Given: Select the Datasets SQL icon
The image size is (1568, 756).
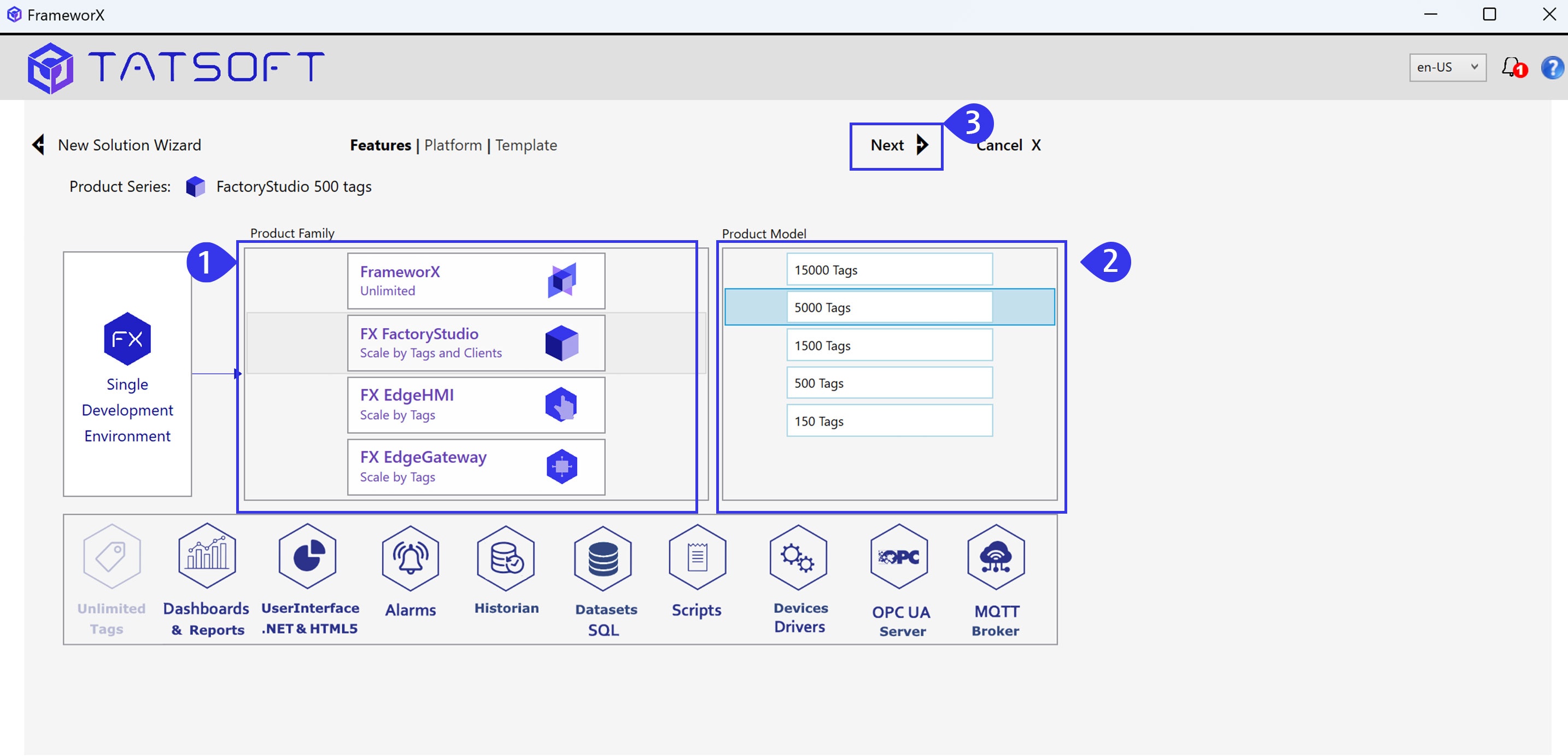Looking at the screenshot, I should tap(602, 558).
